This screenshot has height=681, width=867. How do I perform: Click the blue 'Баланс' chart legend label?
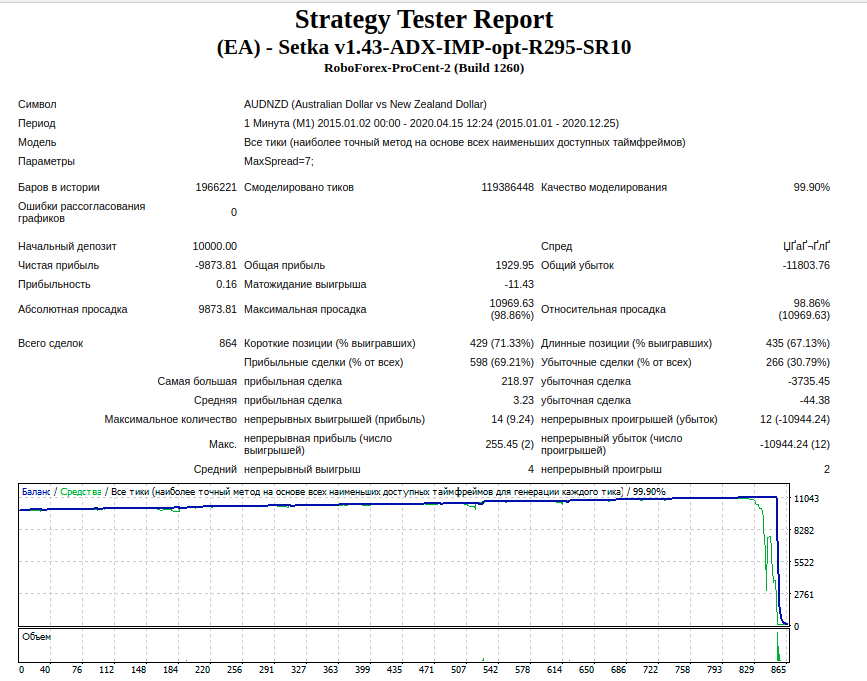tap(36, 492)
